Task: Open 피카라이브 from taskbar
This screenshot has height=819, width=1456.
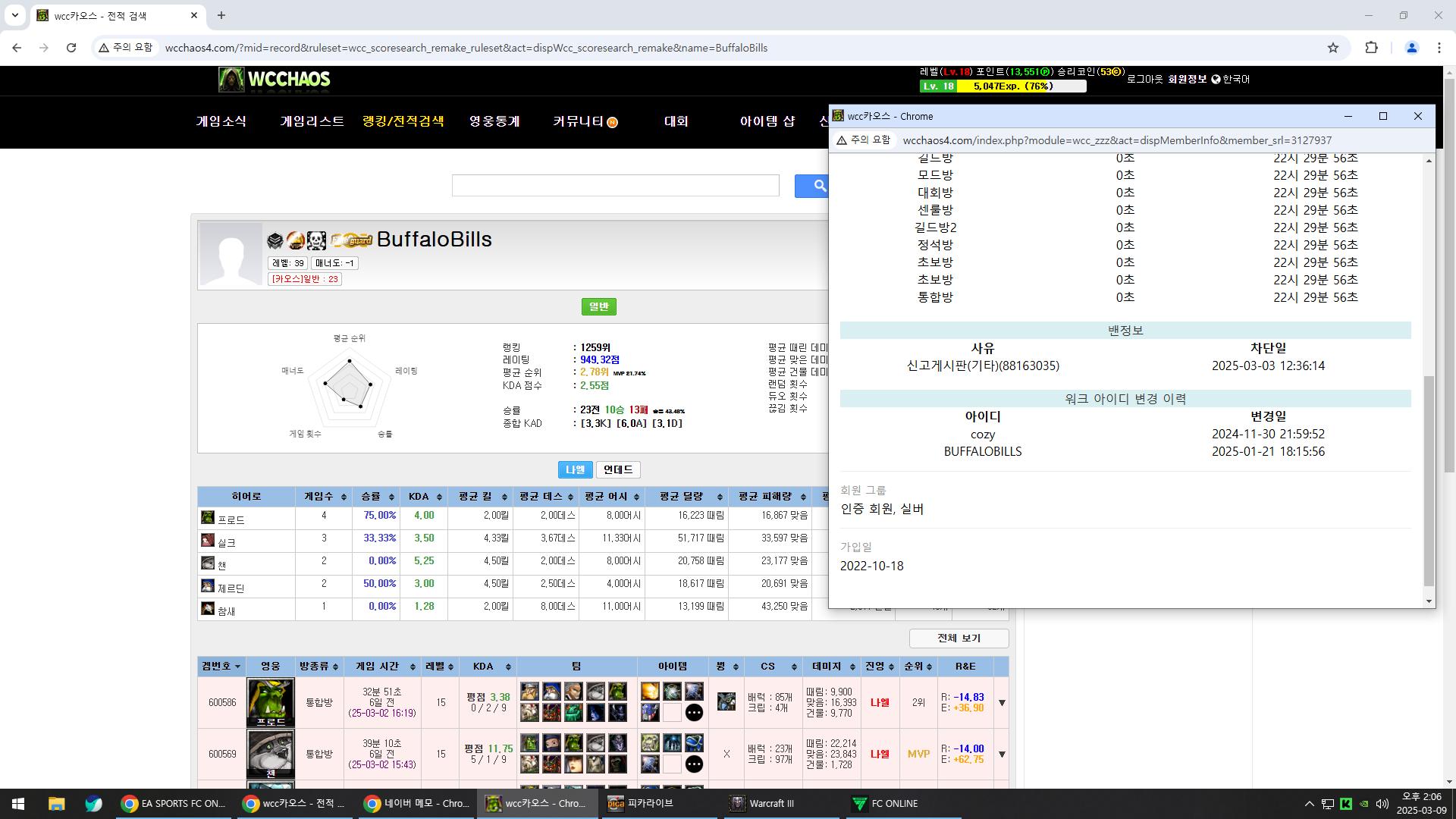Action: click(x=658, y=804)
